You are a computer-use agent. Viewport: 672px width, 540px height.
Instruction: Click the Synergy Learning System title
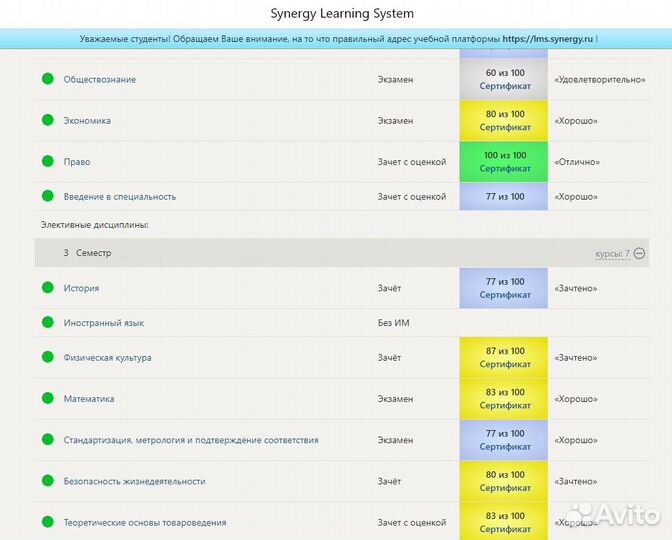[342, 14]
